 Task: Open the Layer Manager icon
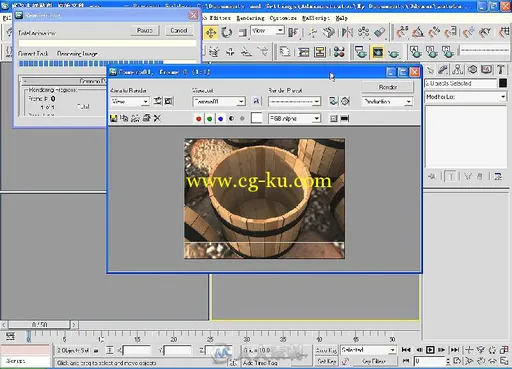(x=285, y=52)
